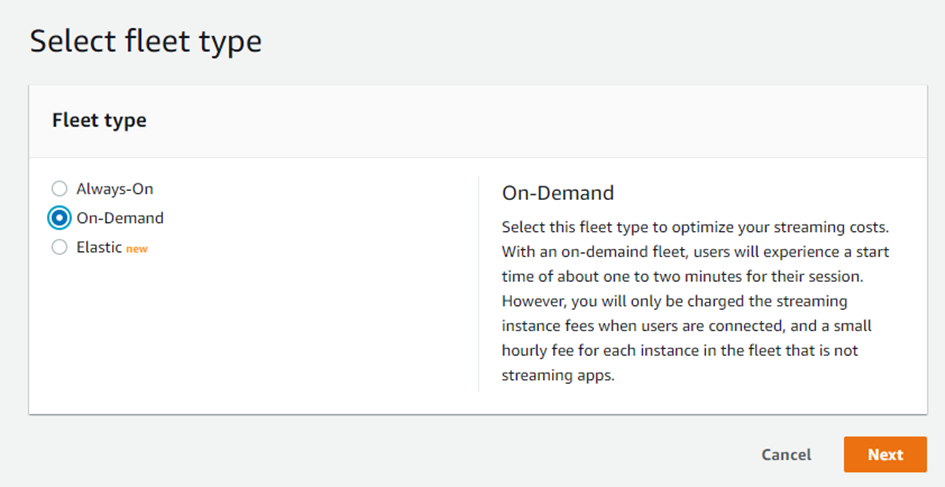This screenshot has width=945, height=487.
Task: Select the Elastic radio button
Action: 60,247
